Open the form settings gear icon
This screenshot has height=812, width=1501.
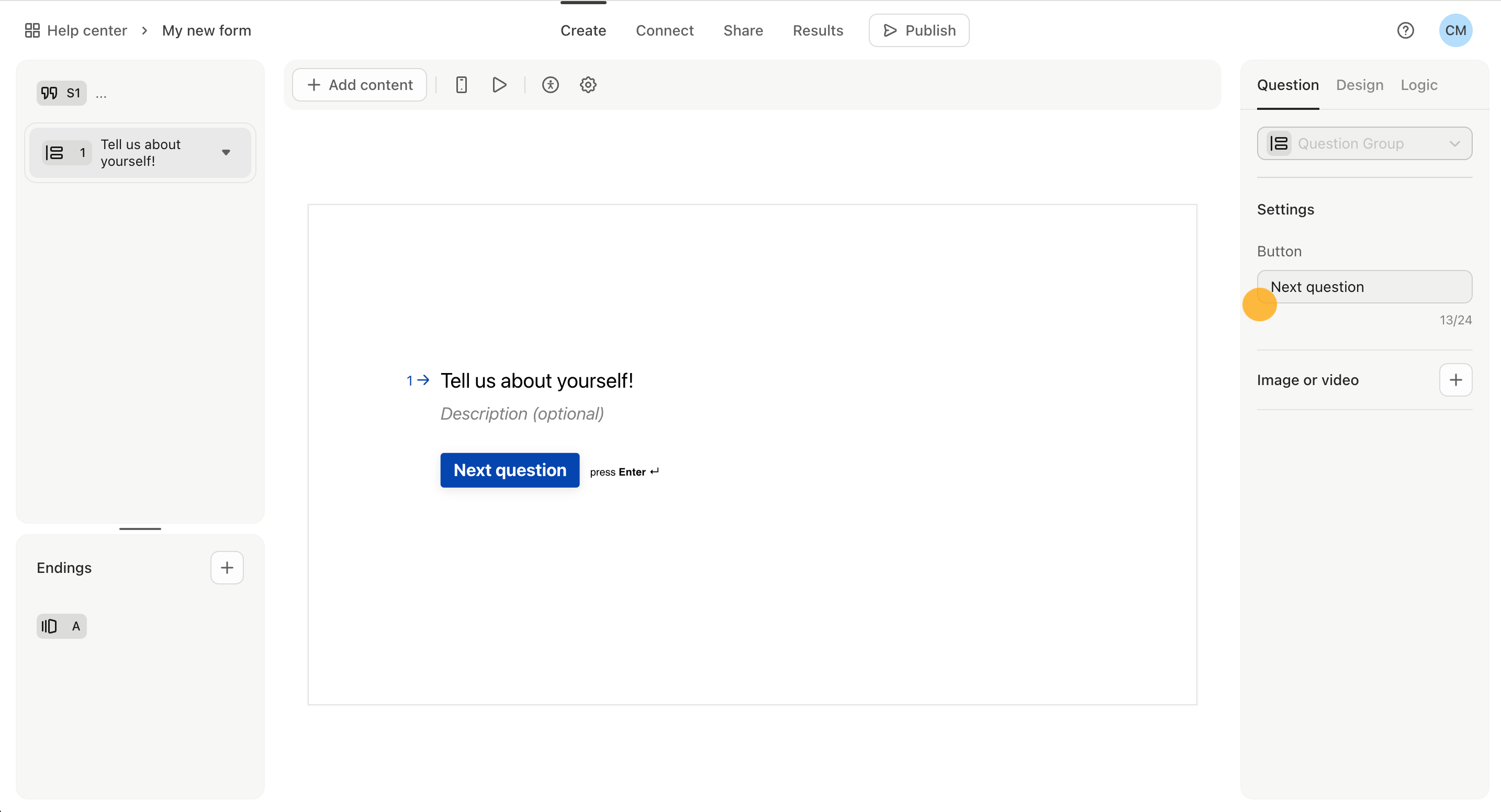point(588,84)
